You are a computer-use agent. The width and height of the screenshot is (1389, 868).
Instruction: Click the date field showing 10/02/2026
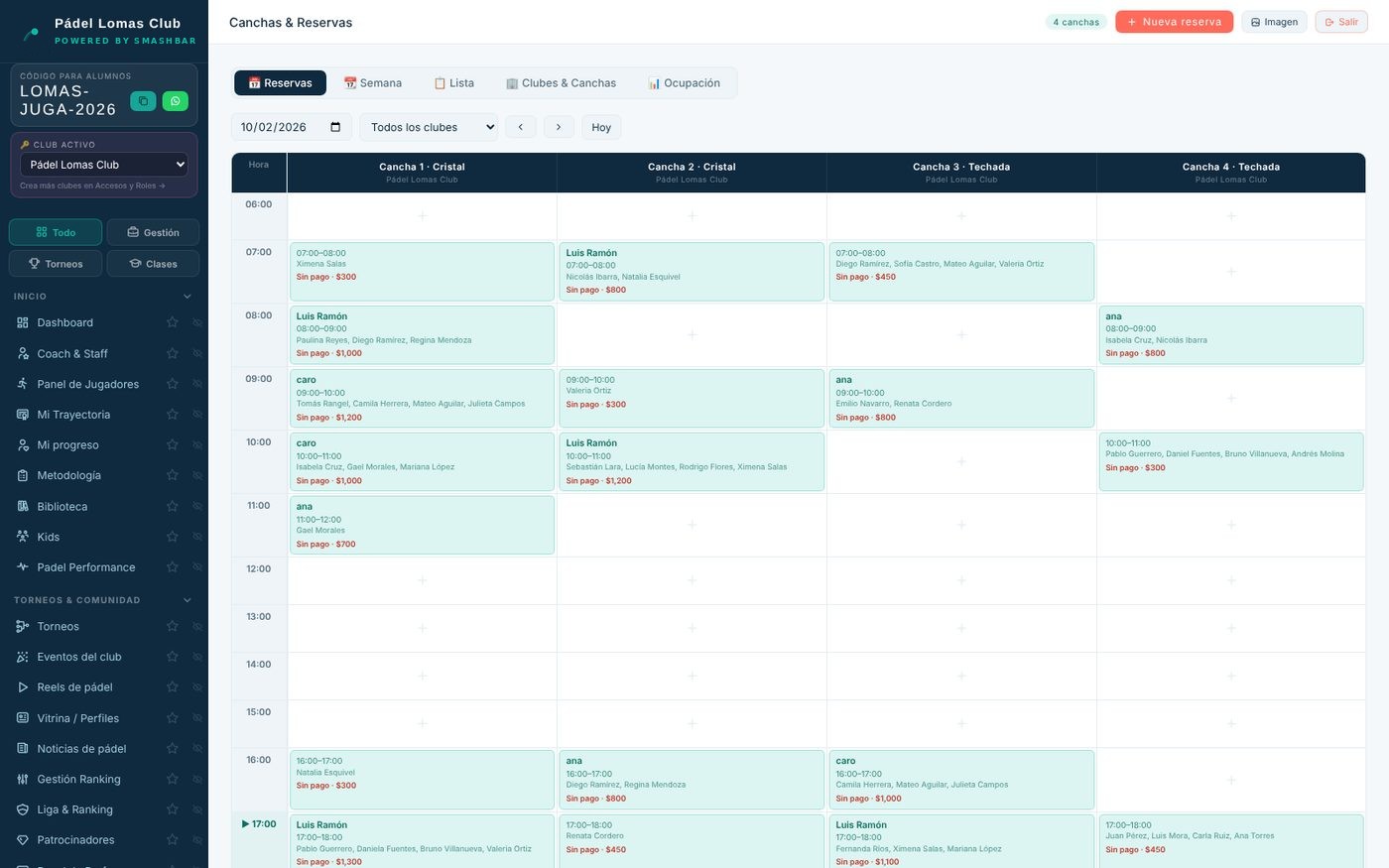click(x=291, y=127)
